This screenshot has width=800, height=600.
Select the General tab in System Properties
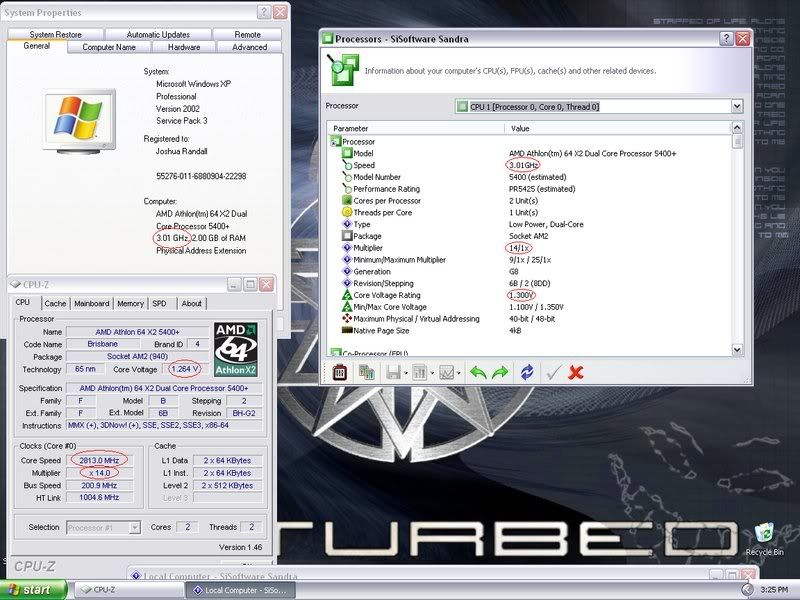click(37, 46)
